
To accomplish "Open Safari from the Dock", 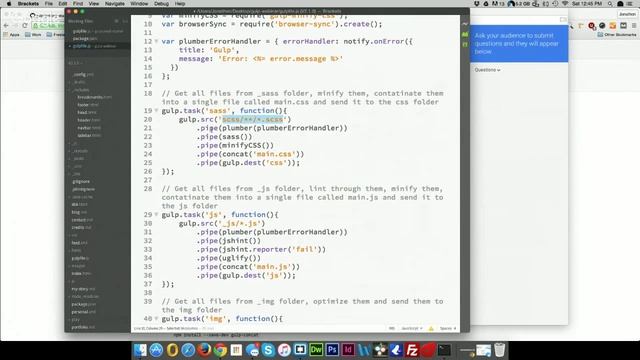I will pos(188,350).
